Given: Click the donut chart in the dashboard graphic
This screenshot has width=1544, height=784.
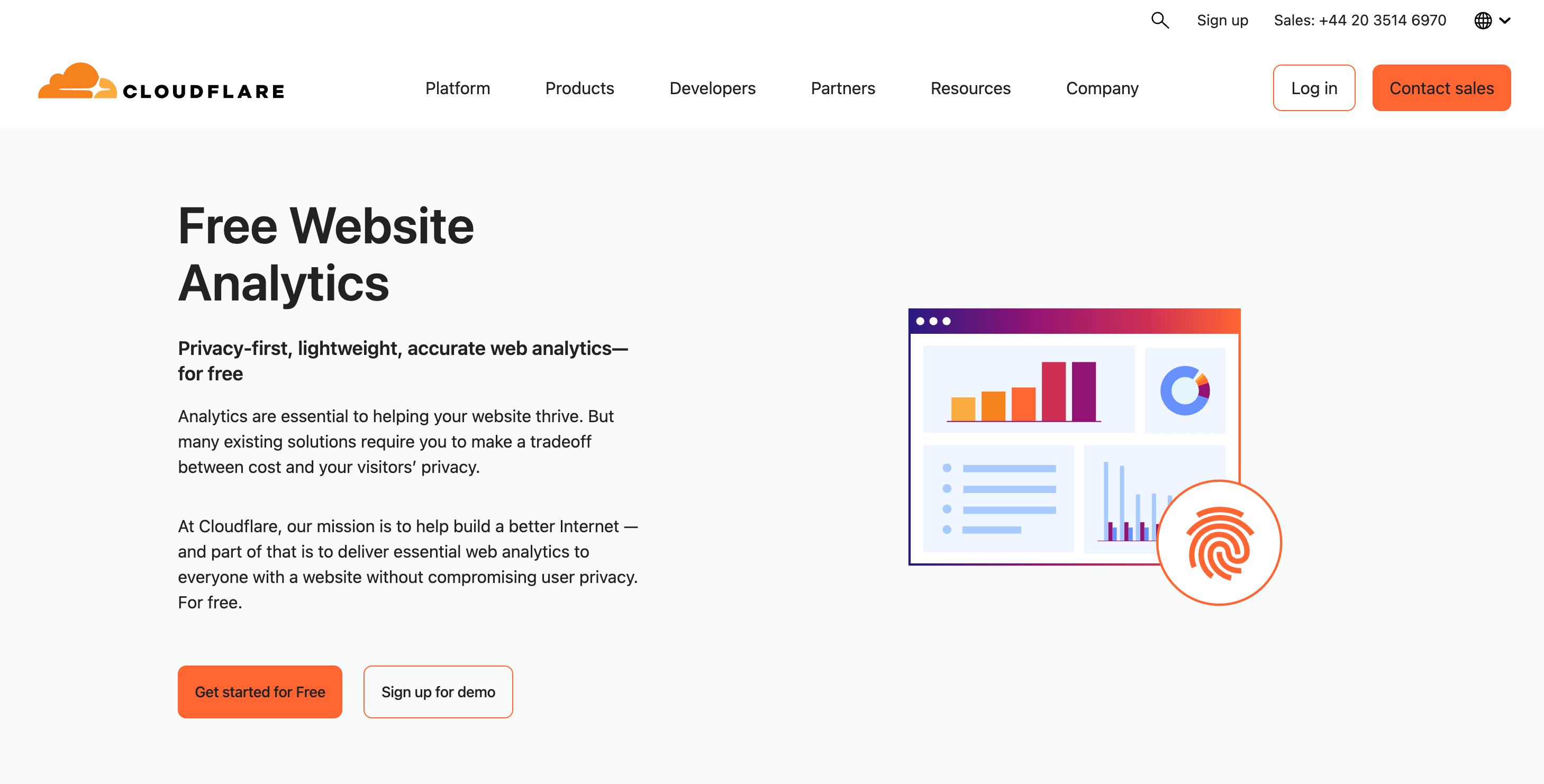Looking at the screenshot, I should point(1186,391).
